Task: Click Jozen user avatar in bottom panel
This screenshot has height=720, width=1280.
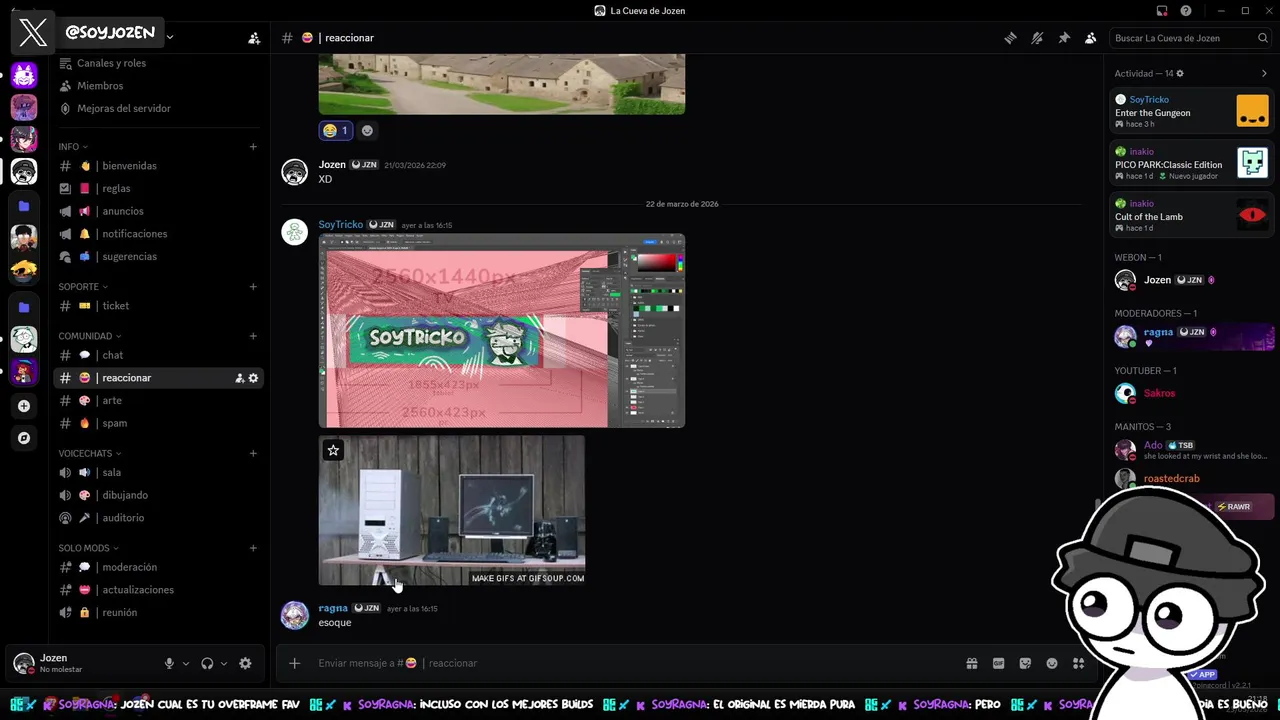Action: tap(23, 663)
